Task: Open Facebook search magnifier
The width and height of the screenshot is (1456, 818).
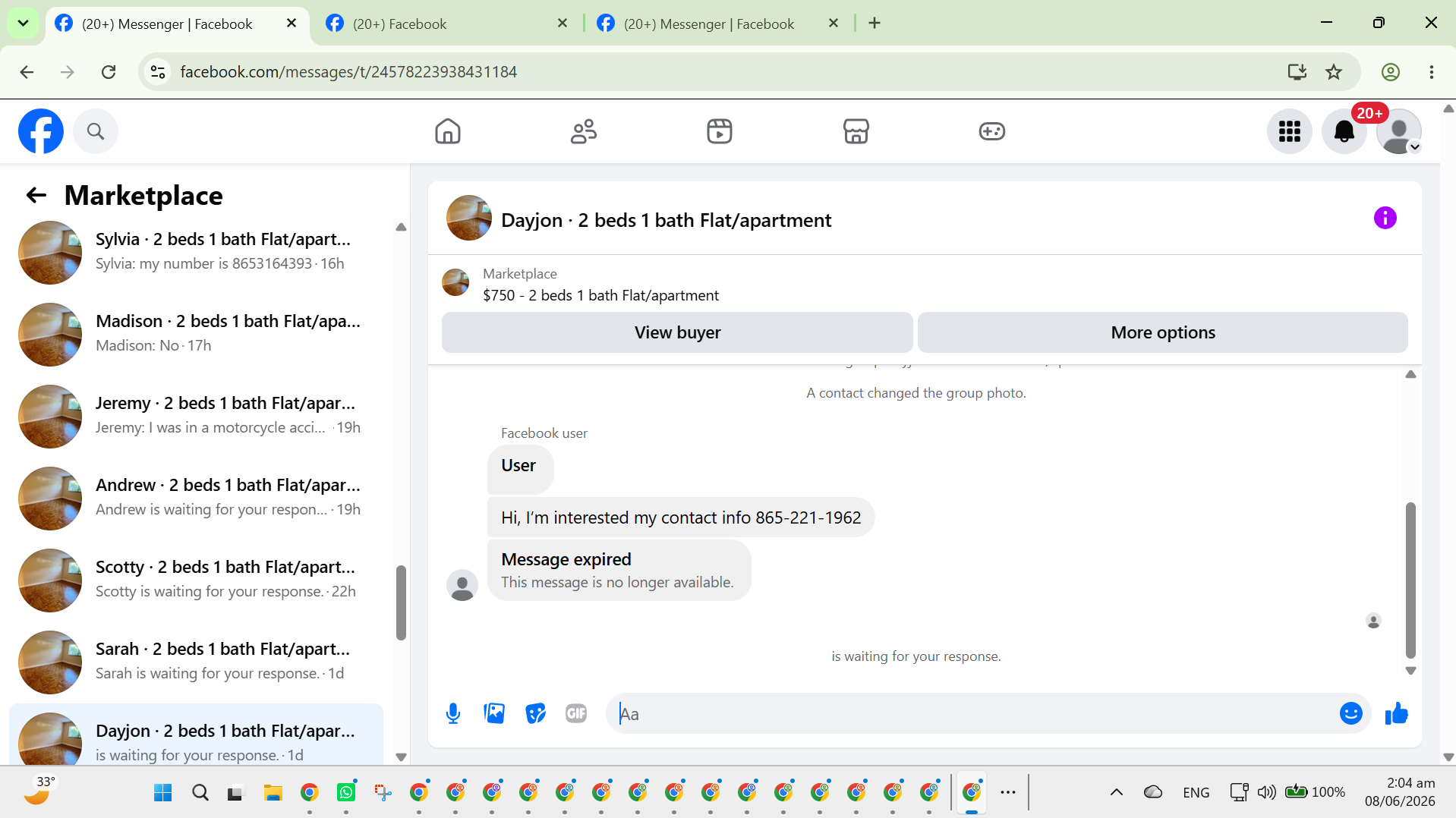Action: click(96, 131)
